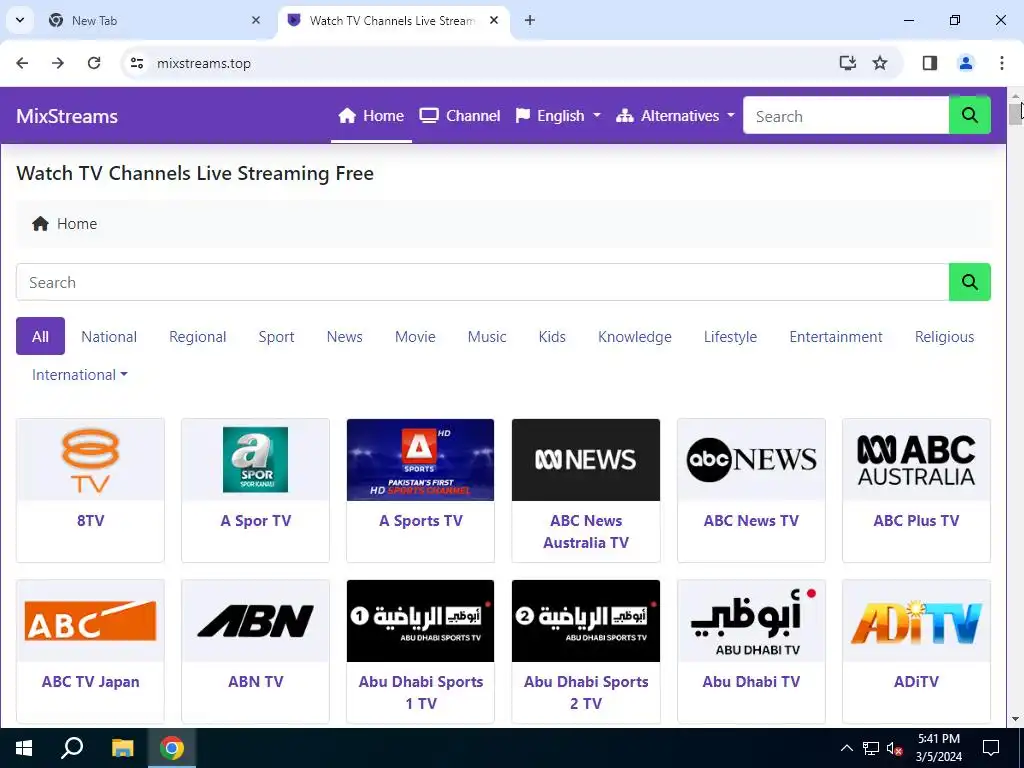Expand the Alternatives dropdown

[675, 116]
